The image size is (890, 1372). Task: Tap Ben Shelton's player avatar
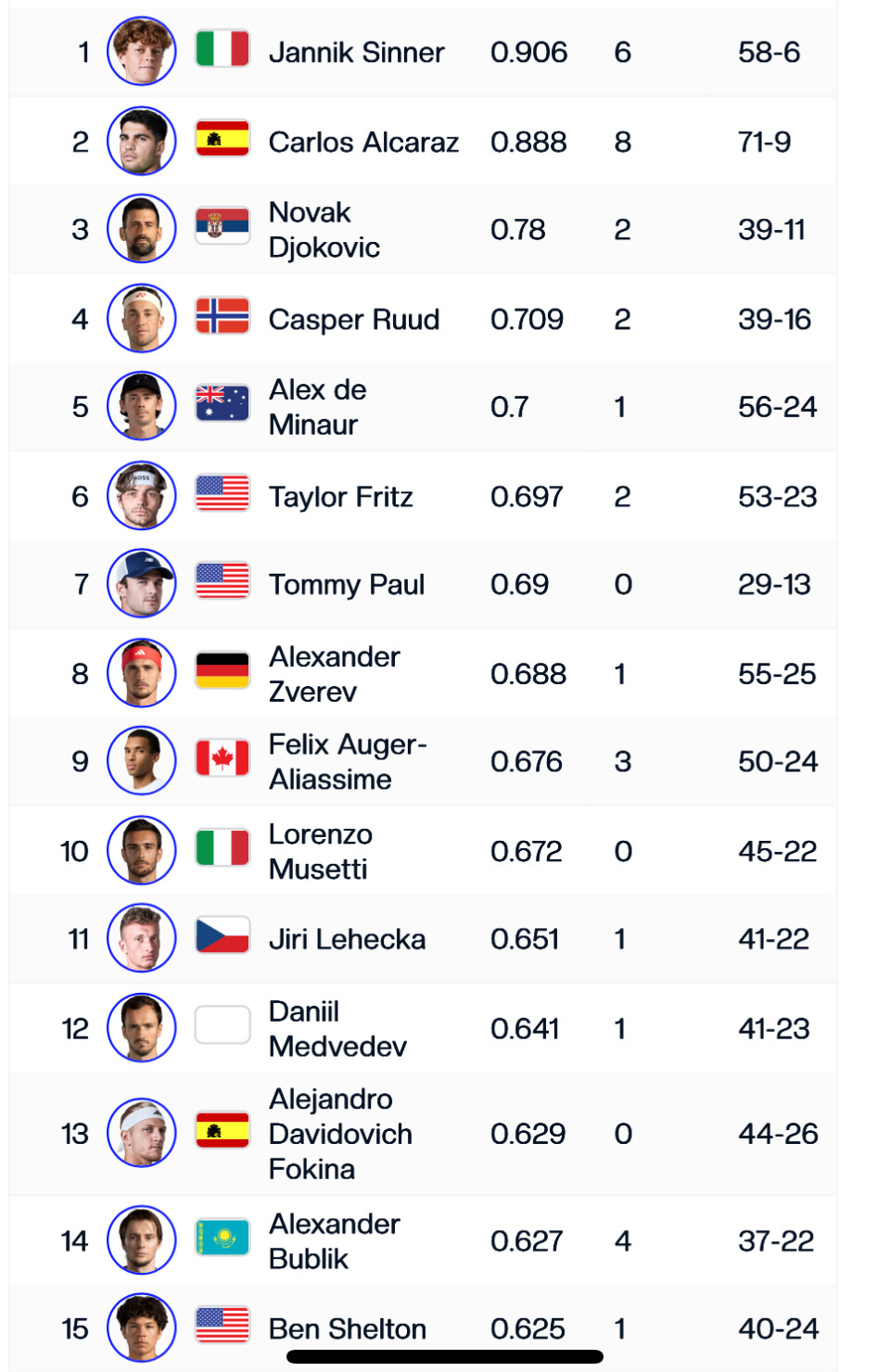click(x=142, y=1328)
